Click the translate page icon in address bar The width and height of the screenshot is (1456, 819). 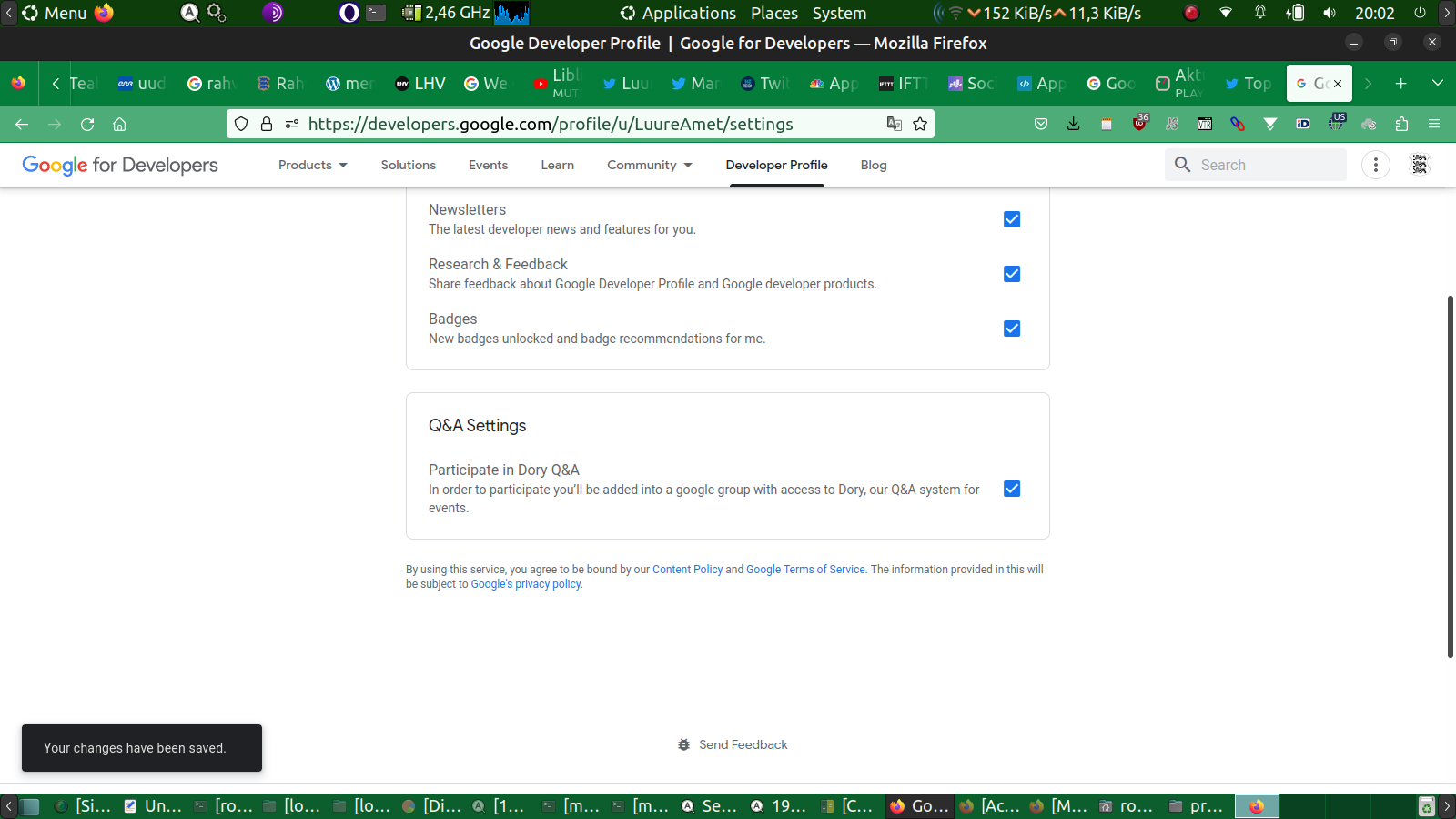pos(895,124)
